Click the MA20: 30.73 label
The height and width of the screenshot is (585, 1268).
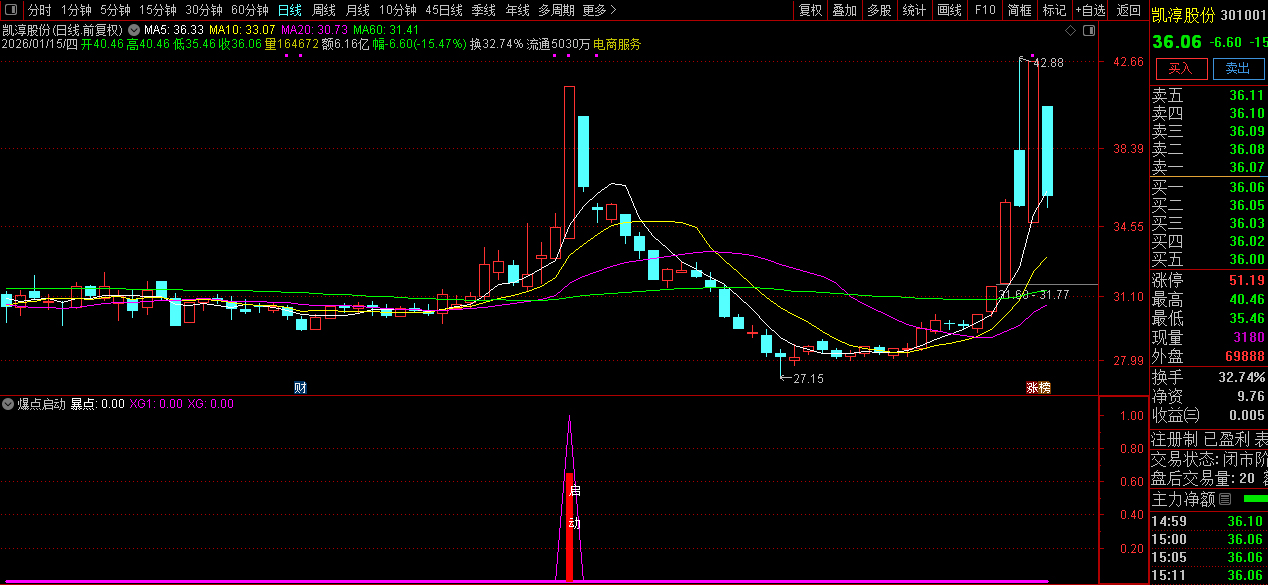(x=314, y=30)
